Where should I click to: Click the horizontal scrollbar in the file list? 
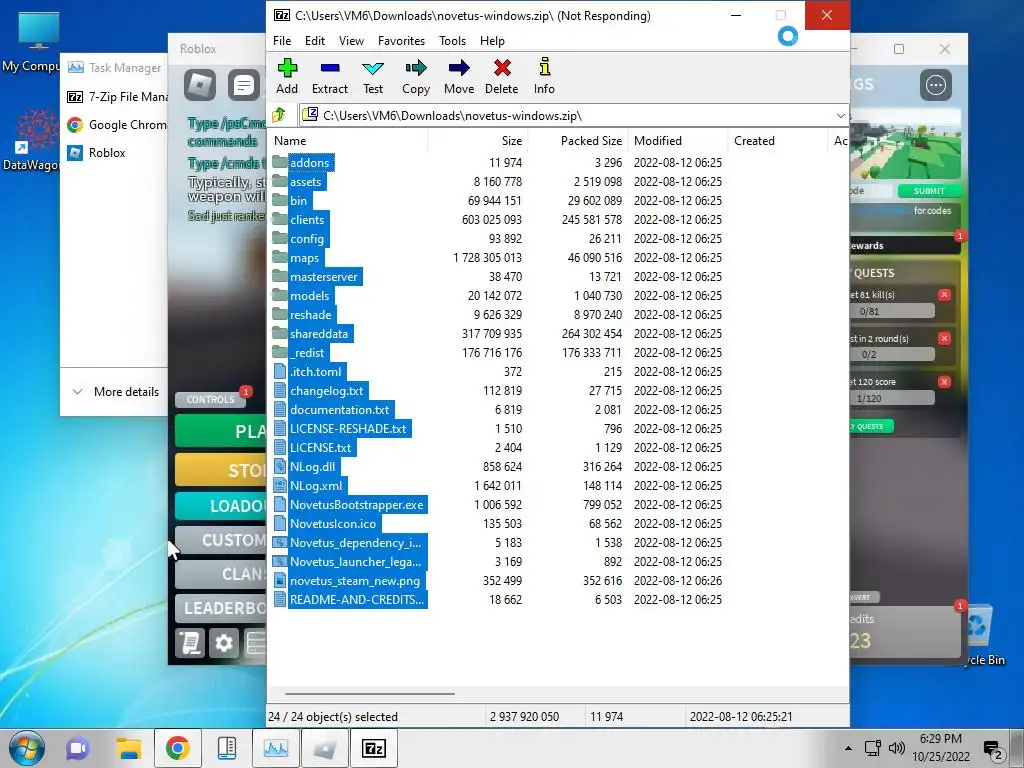370,694
